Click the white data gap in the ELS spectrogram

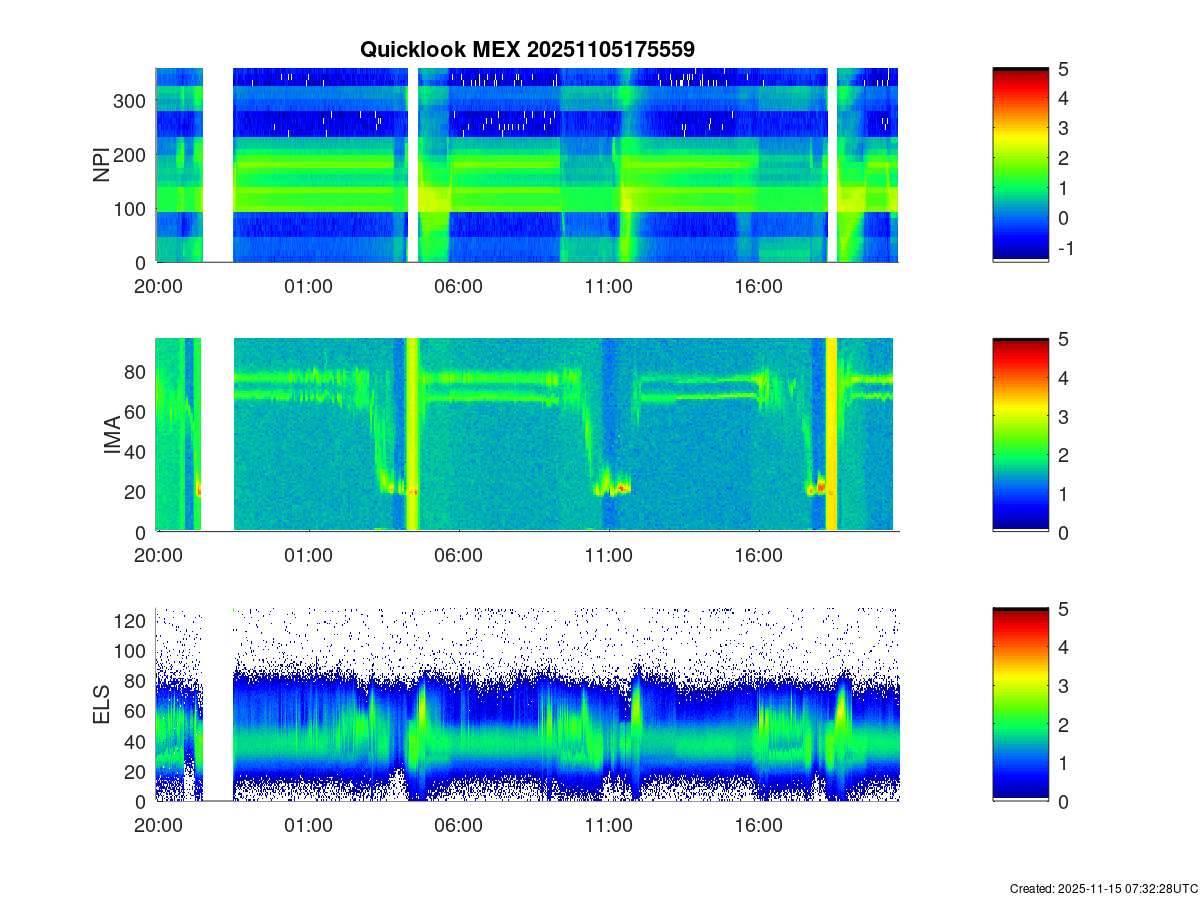tap(218, 705)
